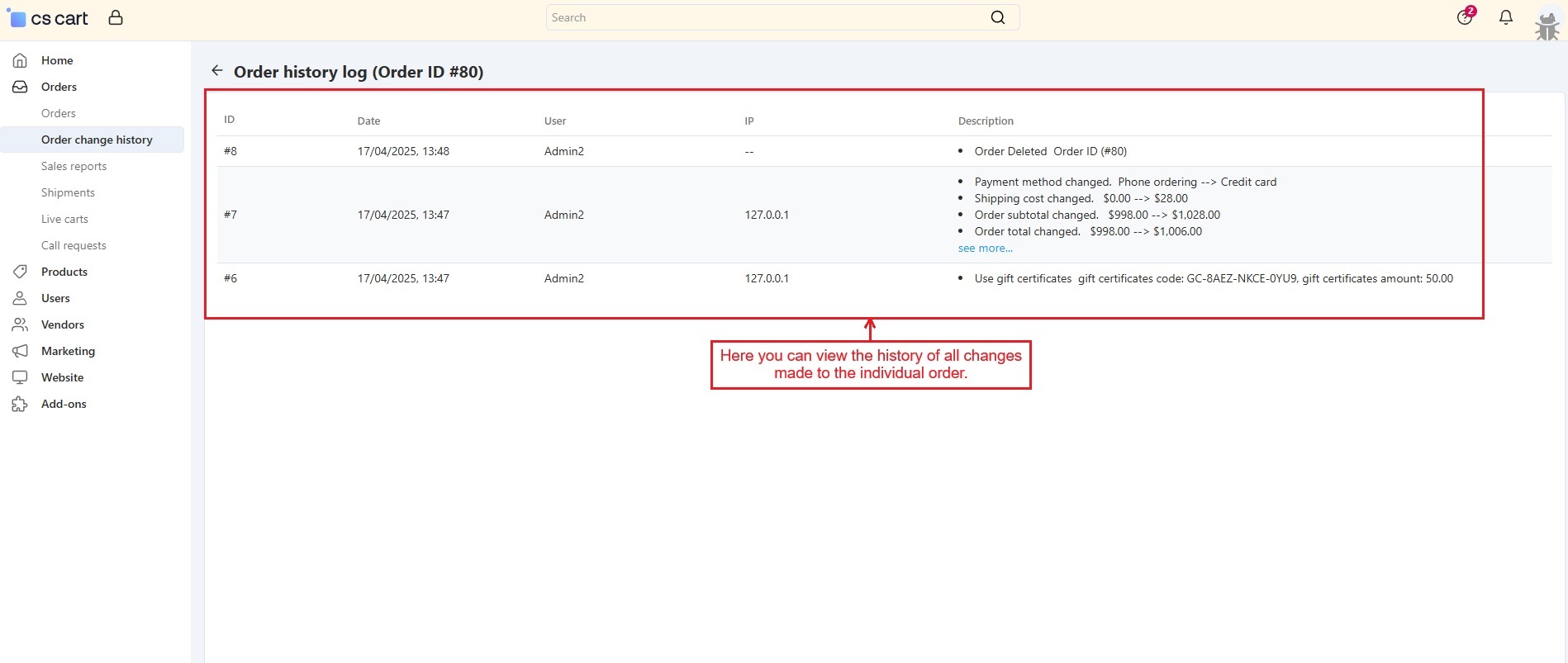Collapse the Orders menu section

click(x=59, y=87)
